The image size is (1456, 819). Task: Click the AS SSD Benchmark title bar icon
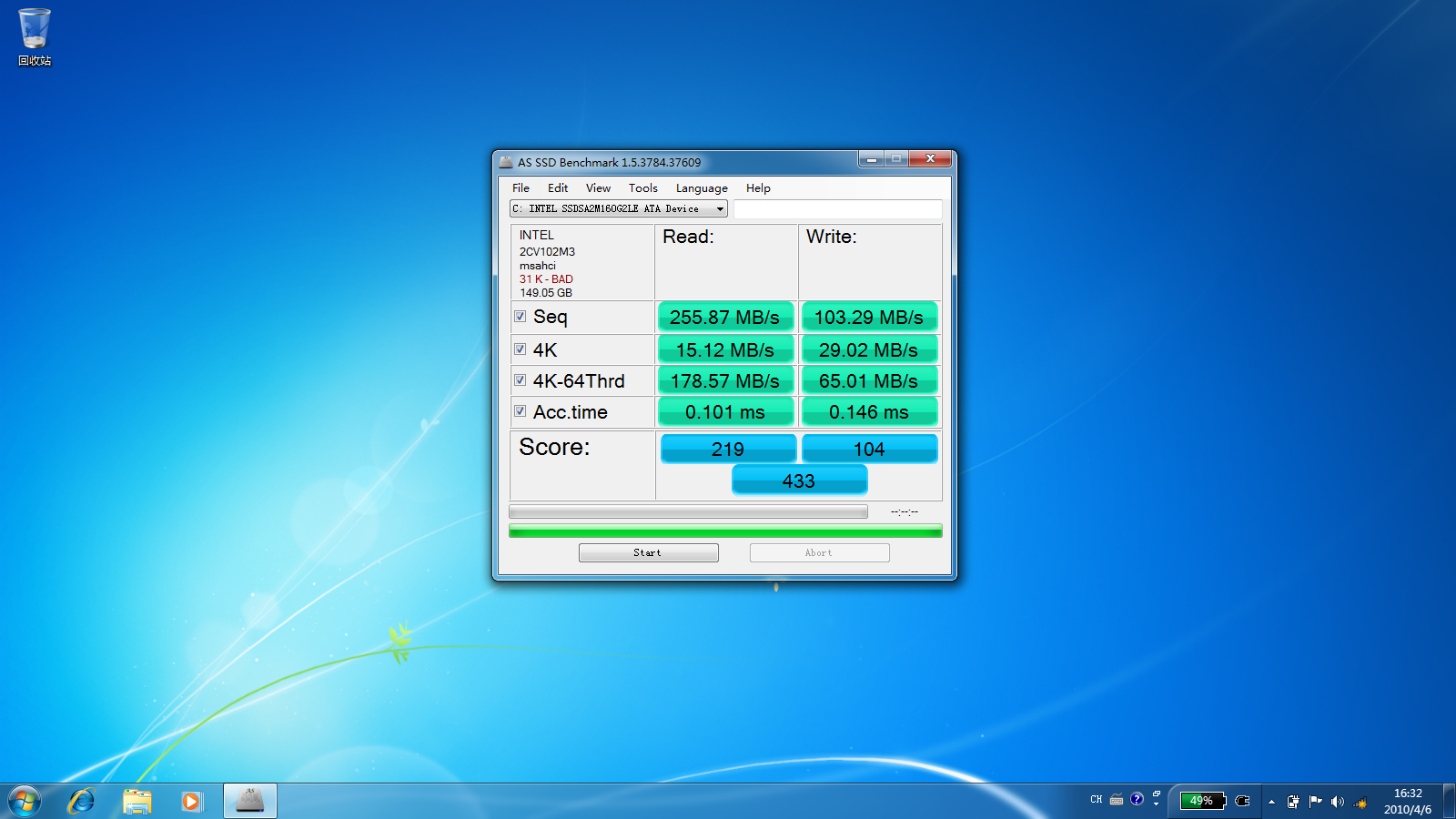(506, 162)
